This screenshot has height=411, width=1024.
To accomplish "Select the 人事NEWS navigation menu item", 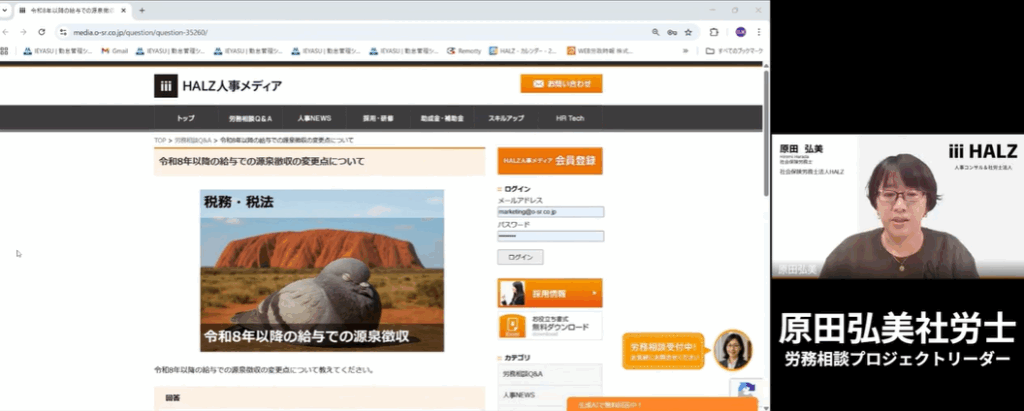I will pos(314,118).
